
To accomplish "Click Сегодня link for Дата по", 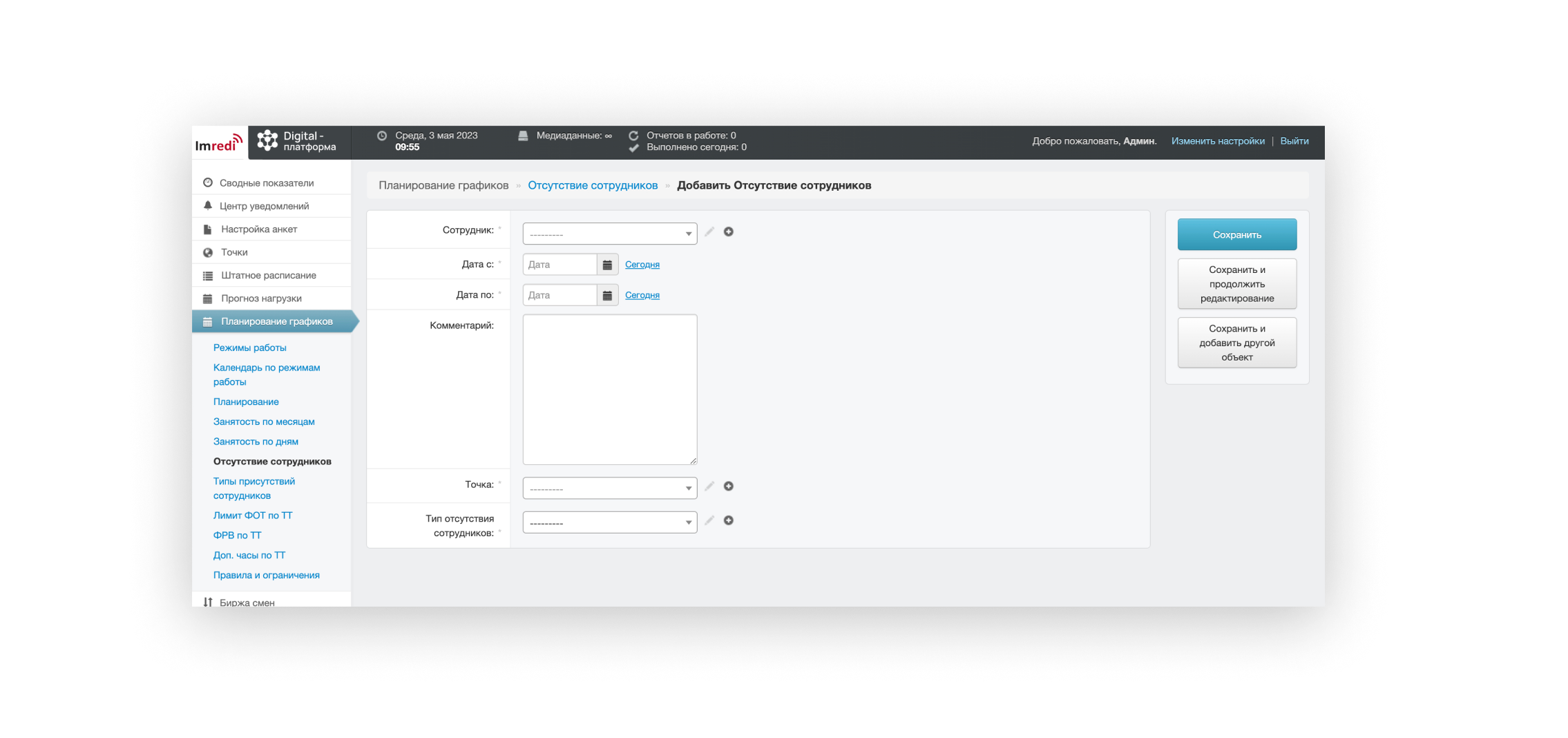I will [x=642, y=295].
